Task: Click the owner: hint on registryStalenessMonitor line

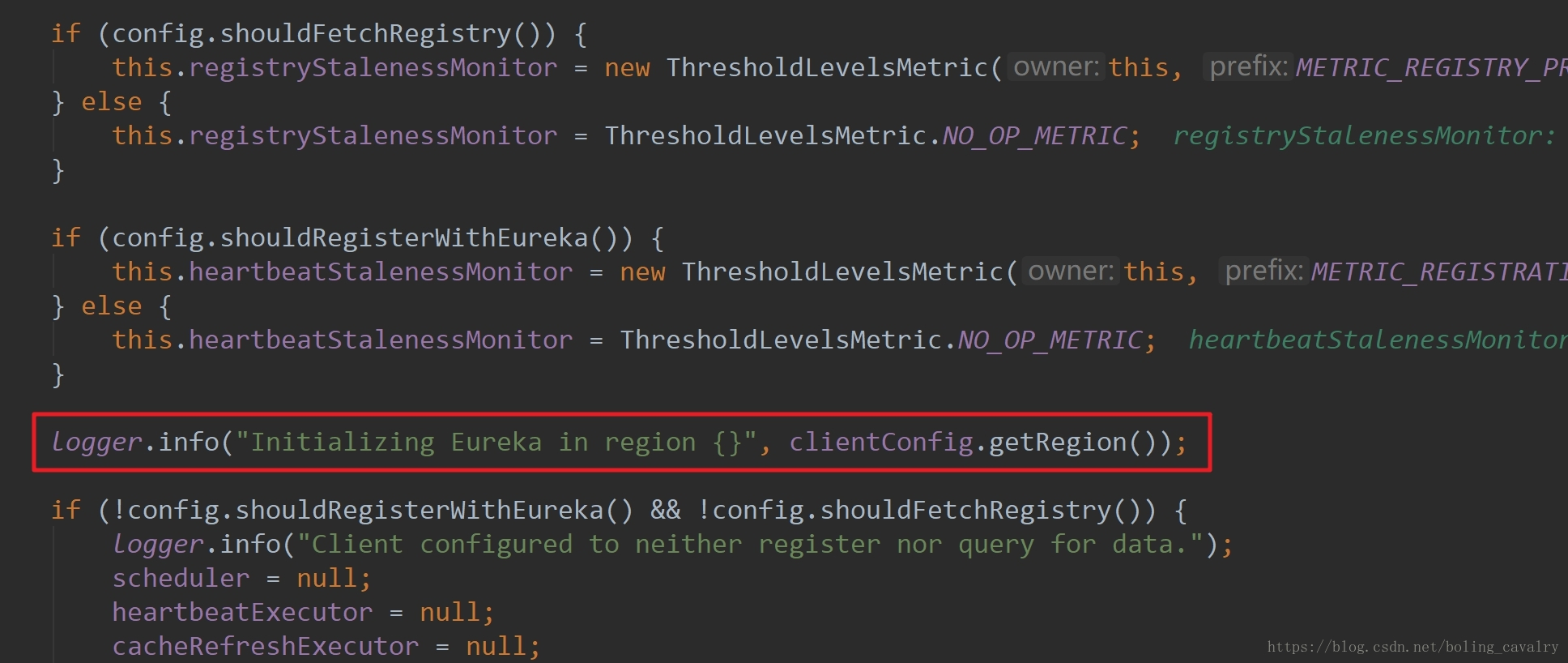Action: (1056, 66)
